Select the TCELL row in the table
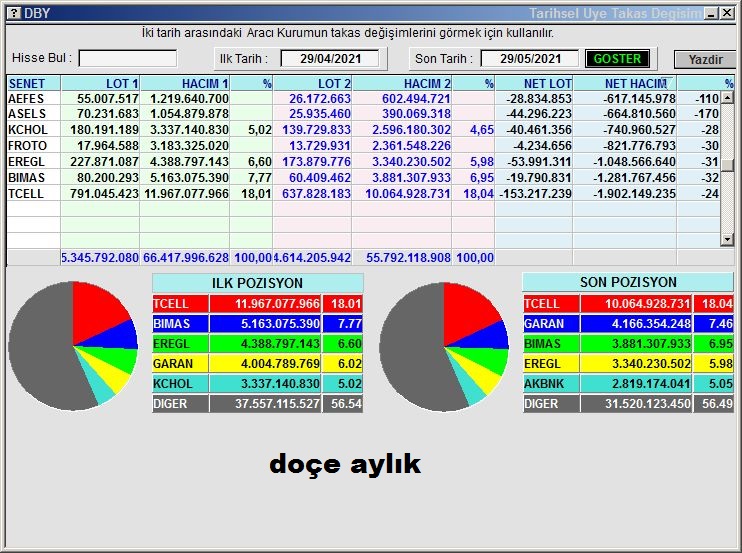 (363, 194)
